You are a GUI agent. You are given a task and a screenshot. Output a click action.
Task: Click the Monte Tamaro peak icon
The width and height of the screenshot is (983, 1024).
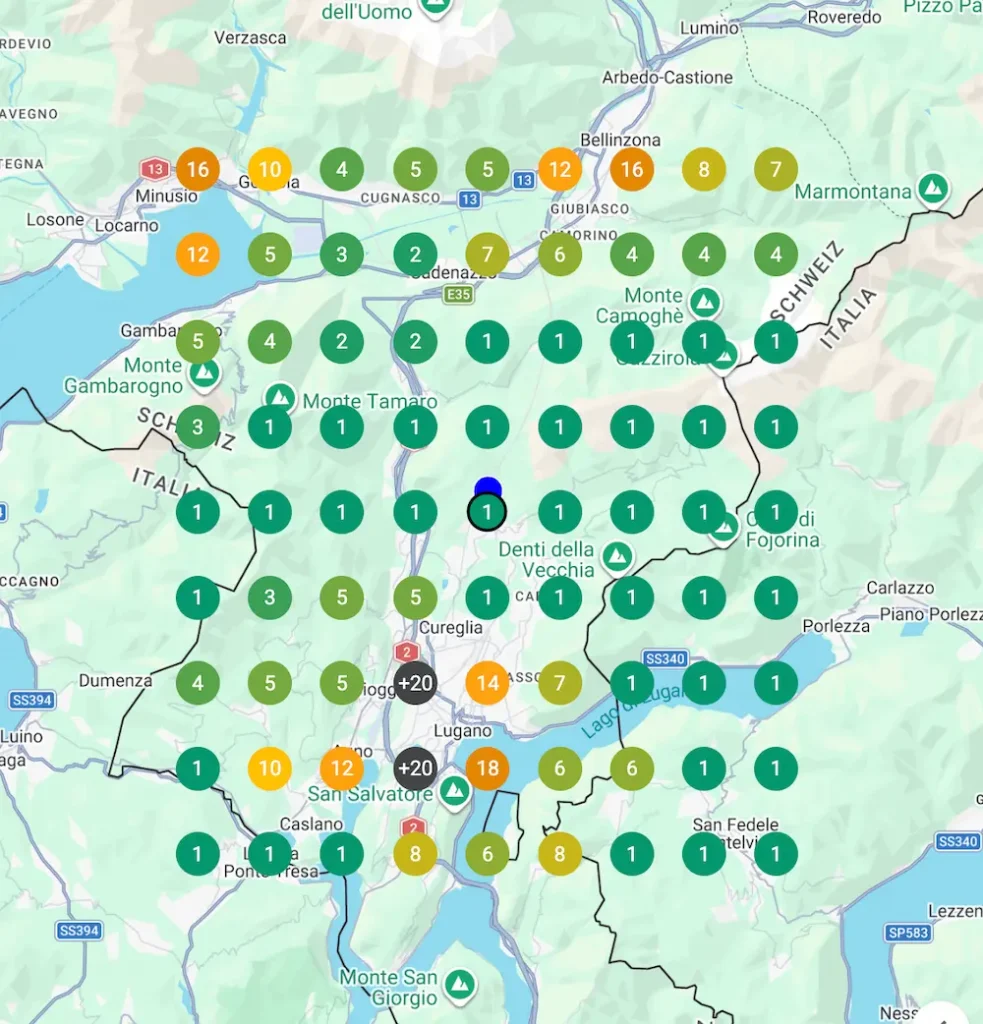point(280,399)
